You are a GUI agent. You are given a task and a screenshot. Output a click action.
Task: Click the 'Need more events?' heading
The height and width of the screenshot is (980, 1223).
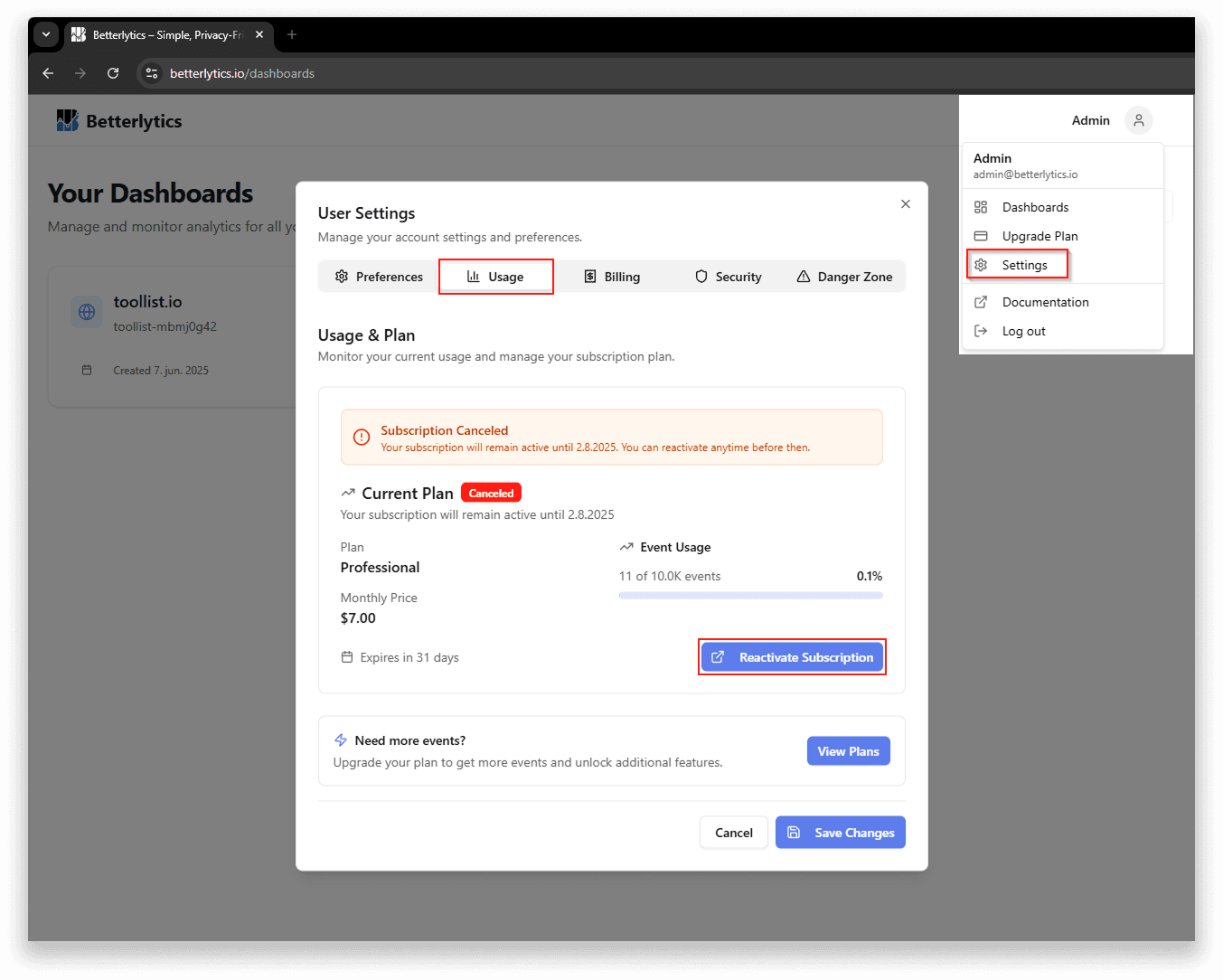410,740
